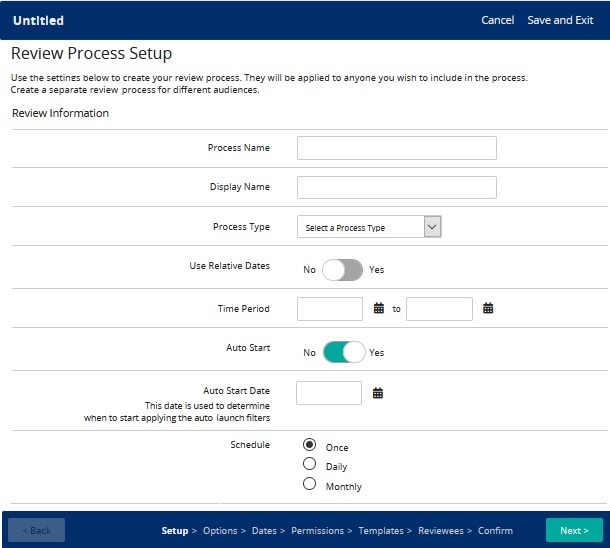The image size is (610, 548).
Task: Select the Monthly schedule option
Action: 309,483
